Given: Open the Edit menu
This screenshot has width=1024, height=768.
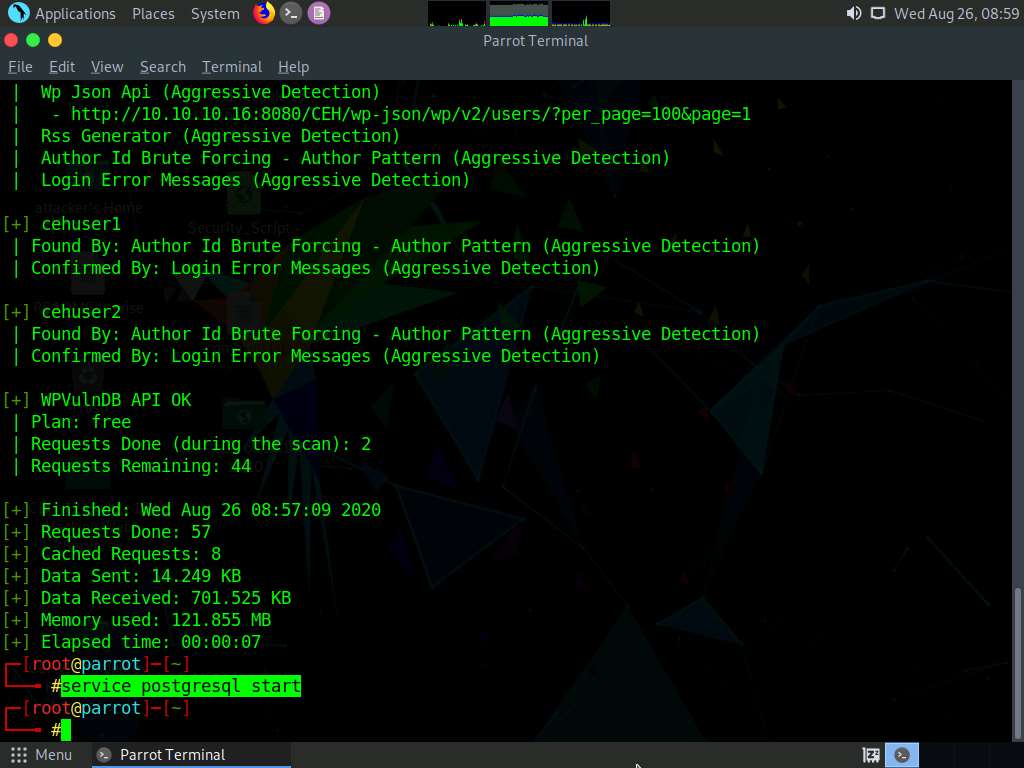Looking at the screenshot, I should [x=61, y=66].
